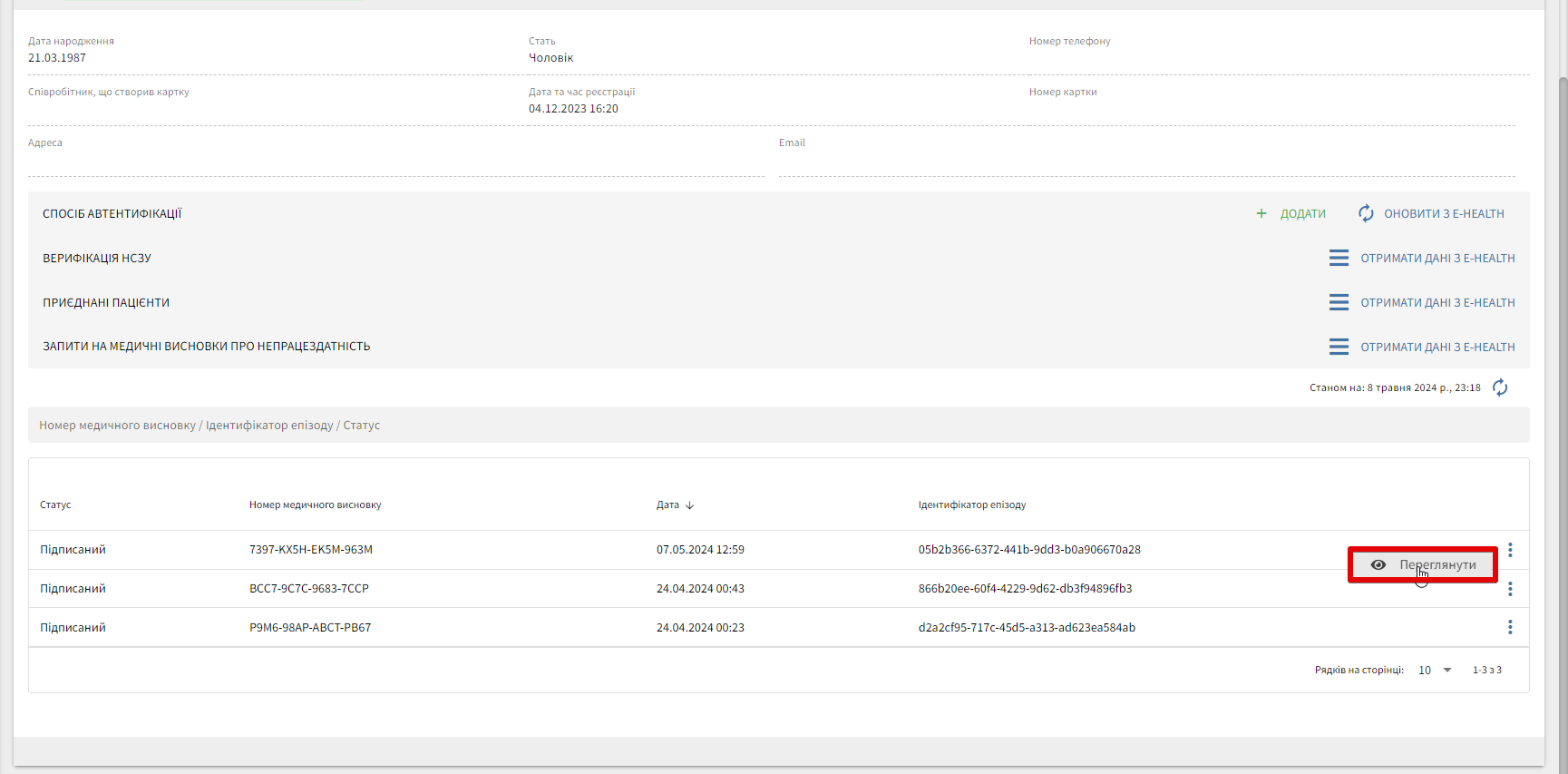Open three-dot menu for conclusion BCC7-9C7C-9683-7CCP

1510,589
